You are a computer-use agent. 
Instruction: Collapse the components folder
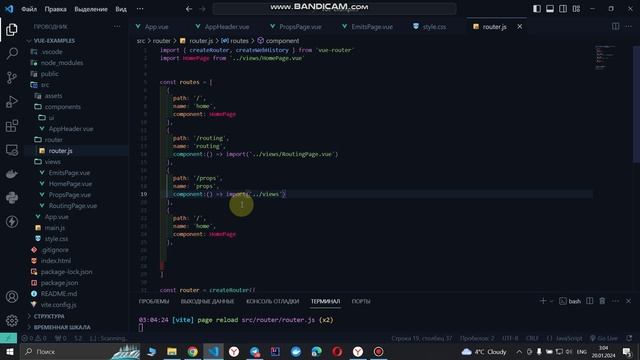tap(62, 107)
